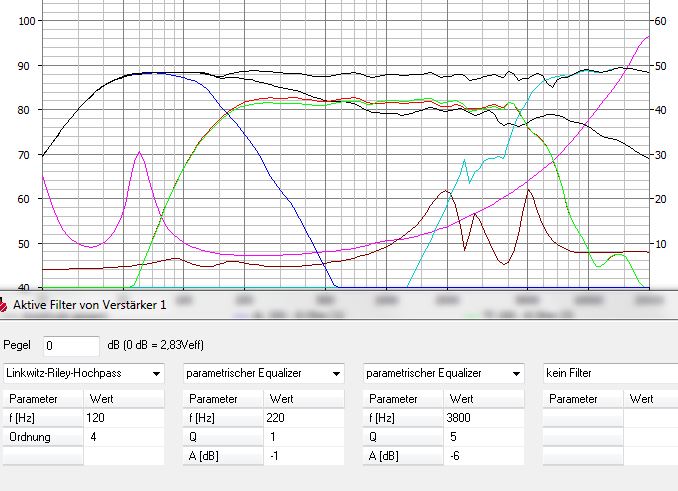Select the Ordnung value cell showing 4

click(x=123, y=437)
